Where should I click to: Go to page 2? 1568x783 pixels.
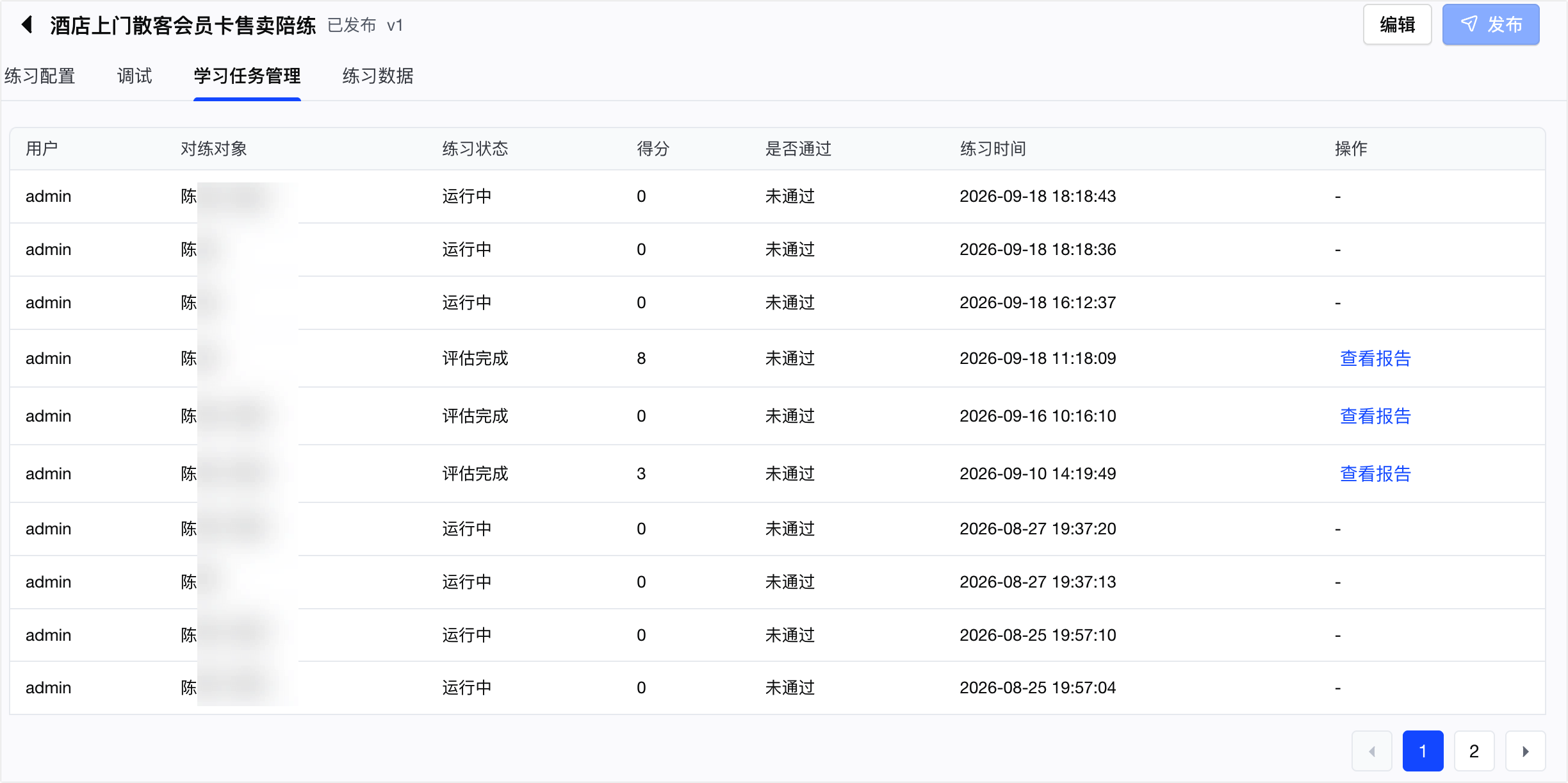[x=1474, y=751]
